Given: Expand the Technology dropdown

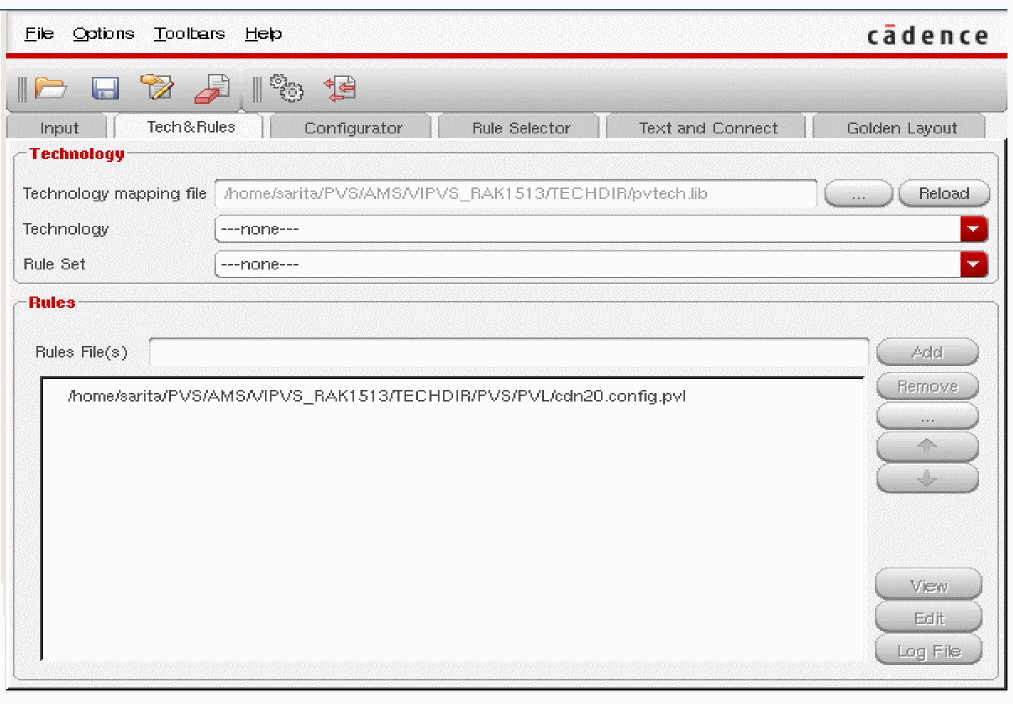Looking at the screenshot, I should (x=973, y=229).
